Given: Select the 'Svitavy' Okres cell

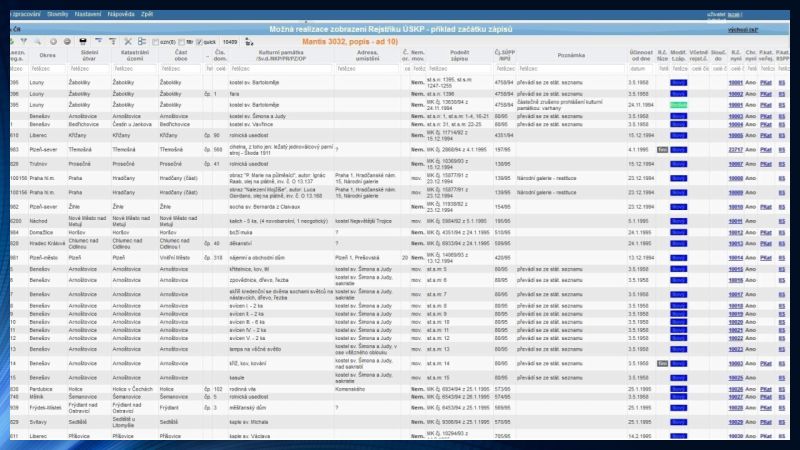Looking at the screenshot, I should (40, 422).
